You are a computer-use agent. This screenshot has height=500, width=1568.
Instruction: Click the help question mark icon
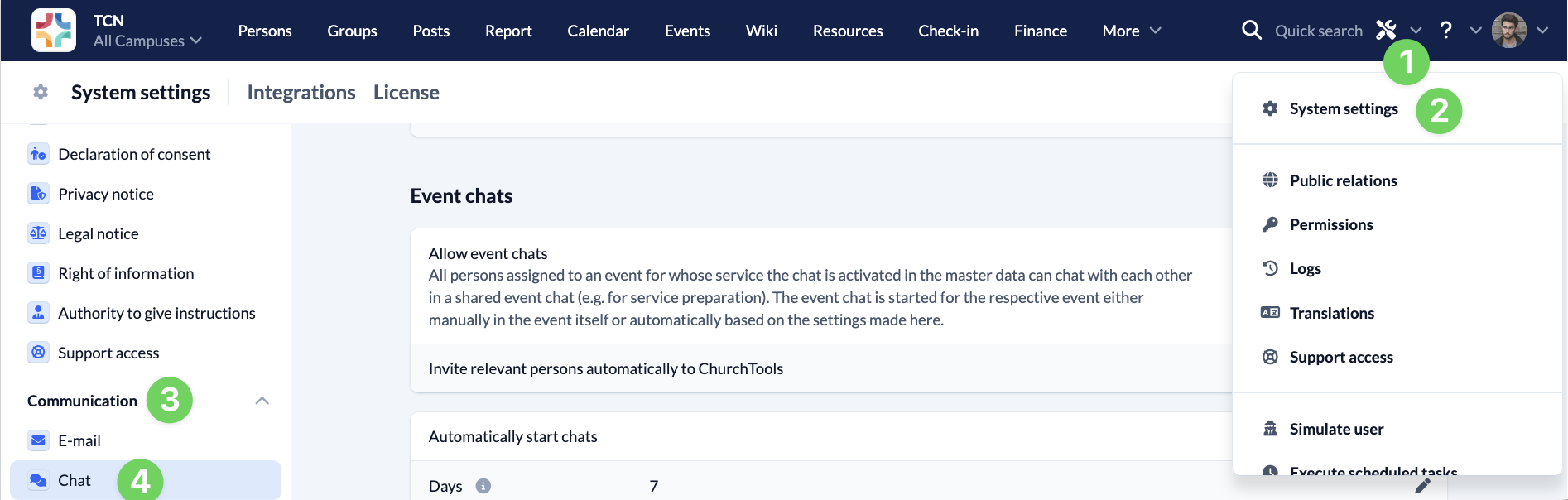[x=1445, y=31]
